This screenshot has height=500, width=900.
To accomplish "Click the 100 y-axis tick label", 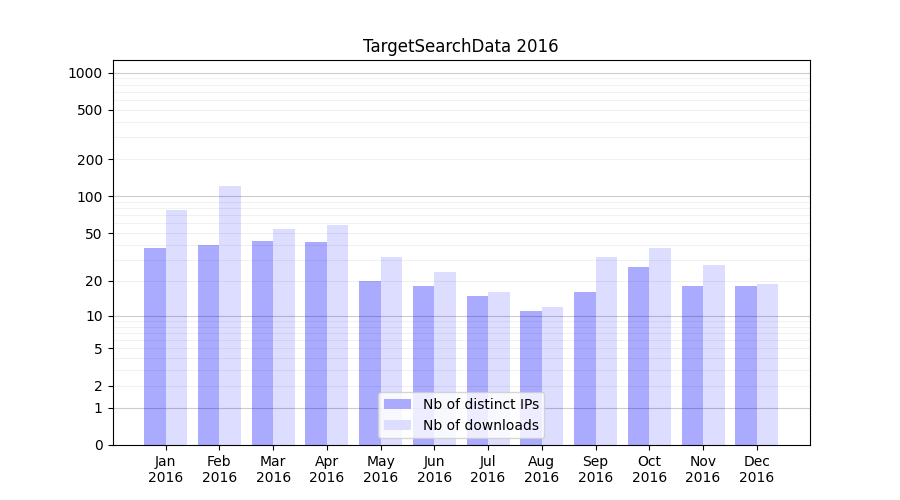I will pyautogui.click(x=90, y=197).
